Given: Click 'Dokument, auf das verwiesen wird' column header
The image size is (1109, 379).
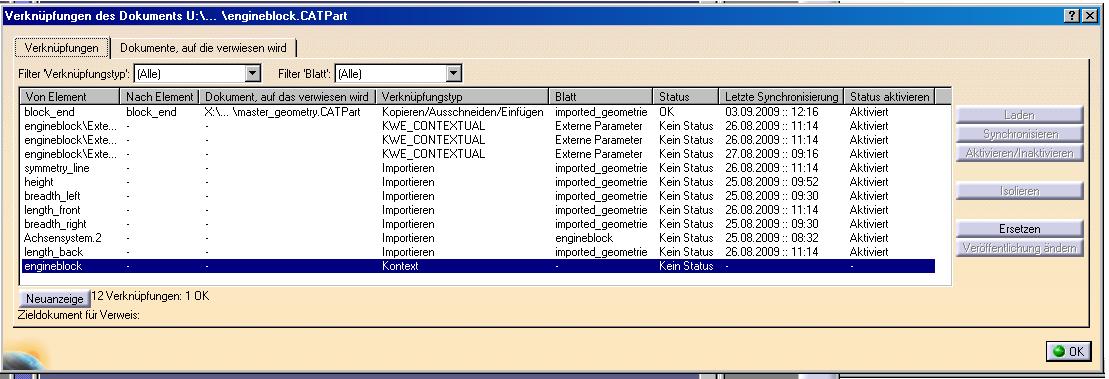Looking at the screenshot, I should 287,96.
